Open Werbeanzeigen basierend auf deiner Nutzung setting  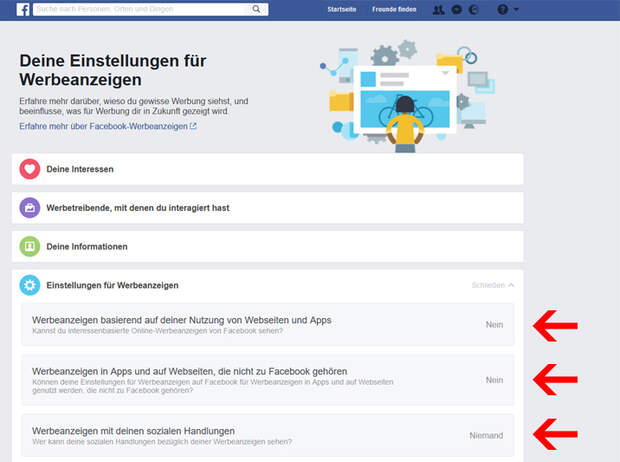pos(268,324)
